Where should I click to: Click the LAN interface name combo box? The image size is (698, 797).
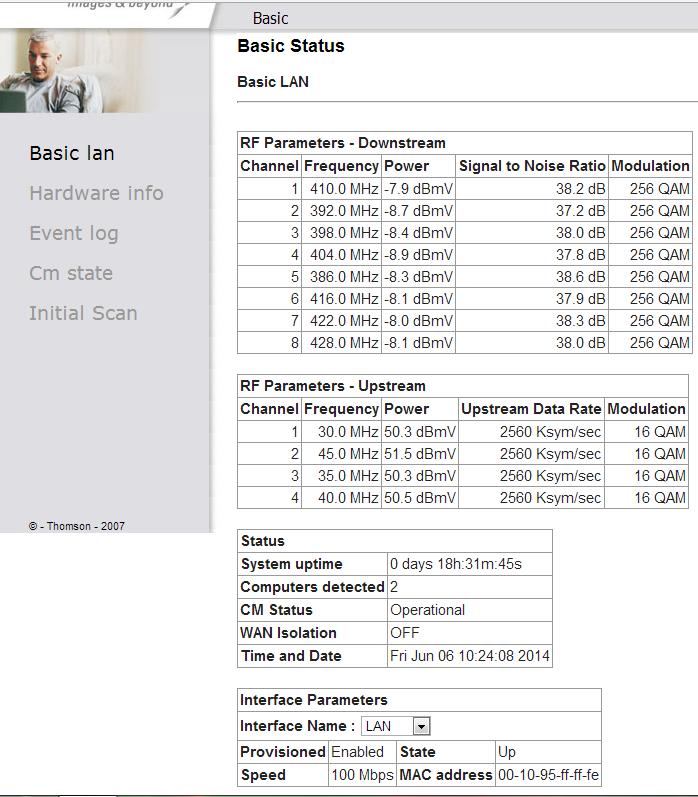[396, 726]
